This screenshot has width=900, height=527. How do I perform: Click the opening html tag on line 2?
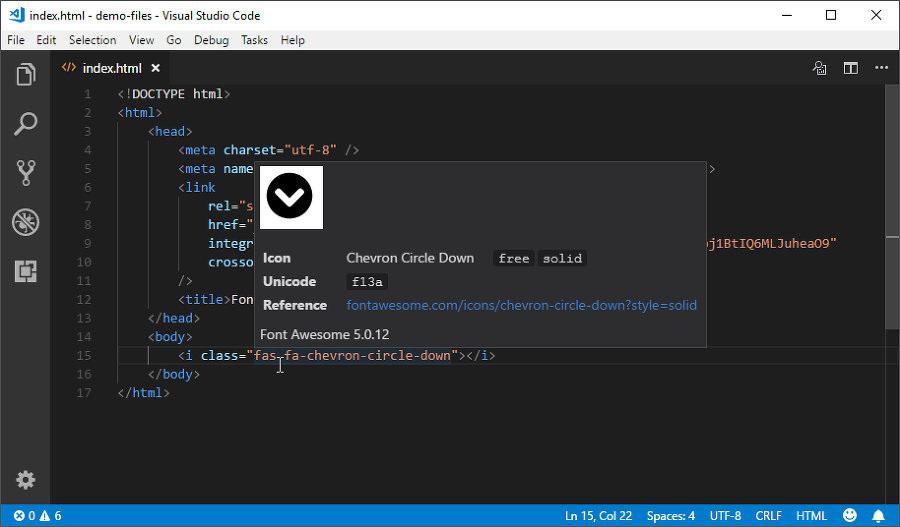[139, 113]
